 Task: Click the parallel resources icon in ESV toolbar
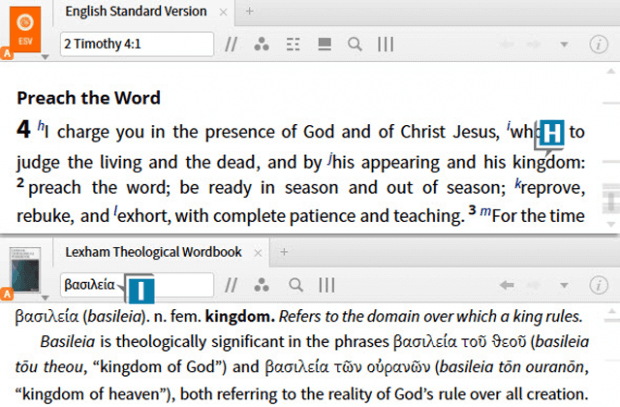(x=231, y=44)
